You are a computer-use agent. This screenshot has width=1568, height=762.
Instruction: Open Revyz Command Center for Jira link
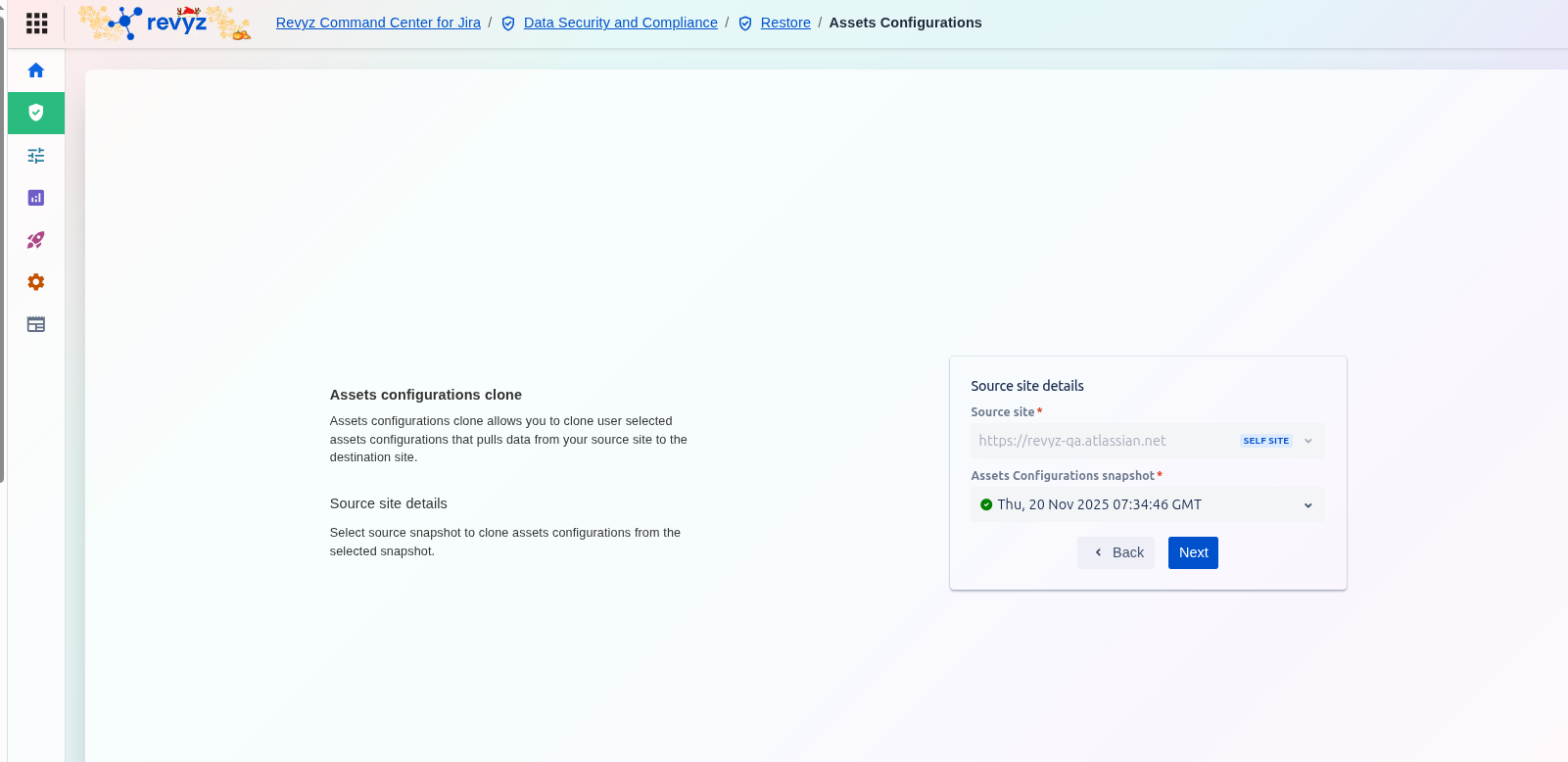tap(378, 23)
